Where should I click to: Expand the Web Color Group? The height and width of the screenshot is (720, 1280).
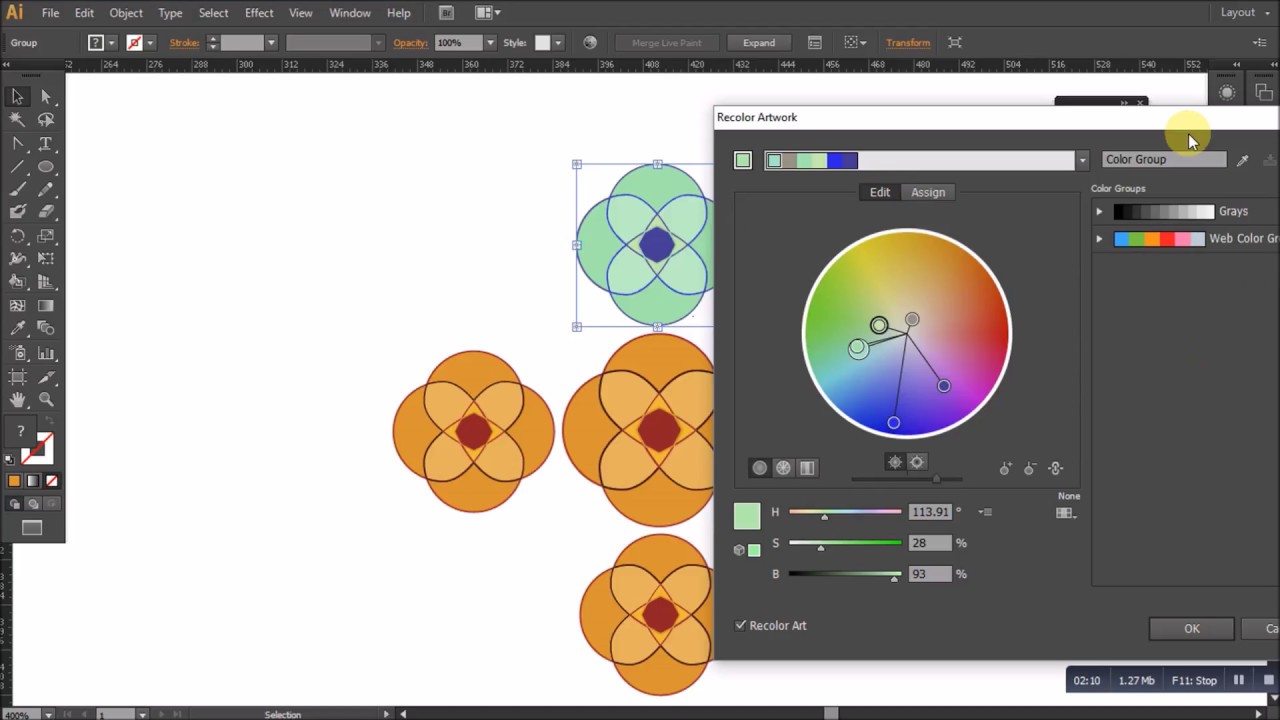click(1099, 239)
